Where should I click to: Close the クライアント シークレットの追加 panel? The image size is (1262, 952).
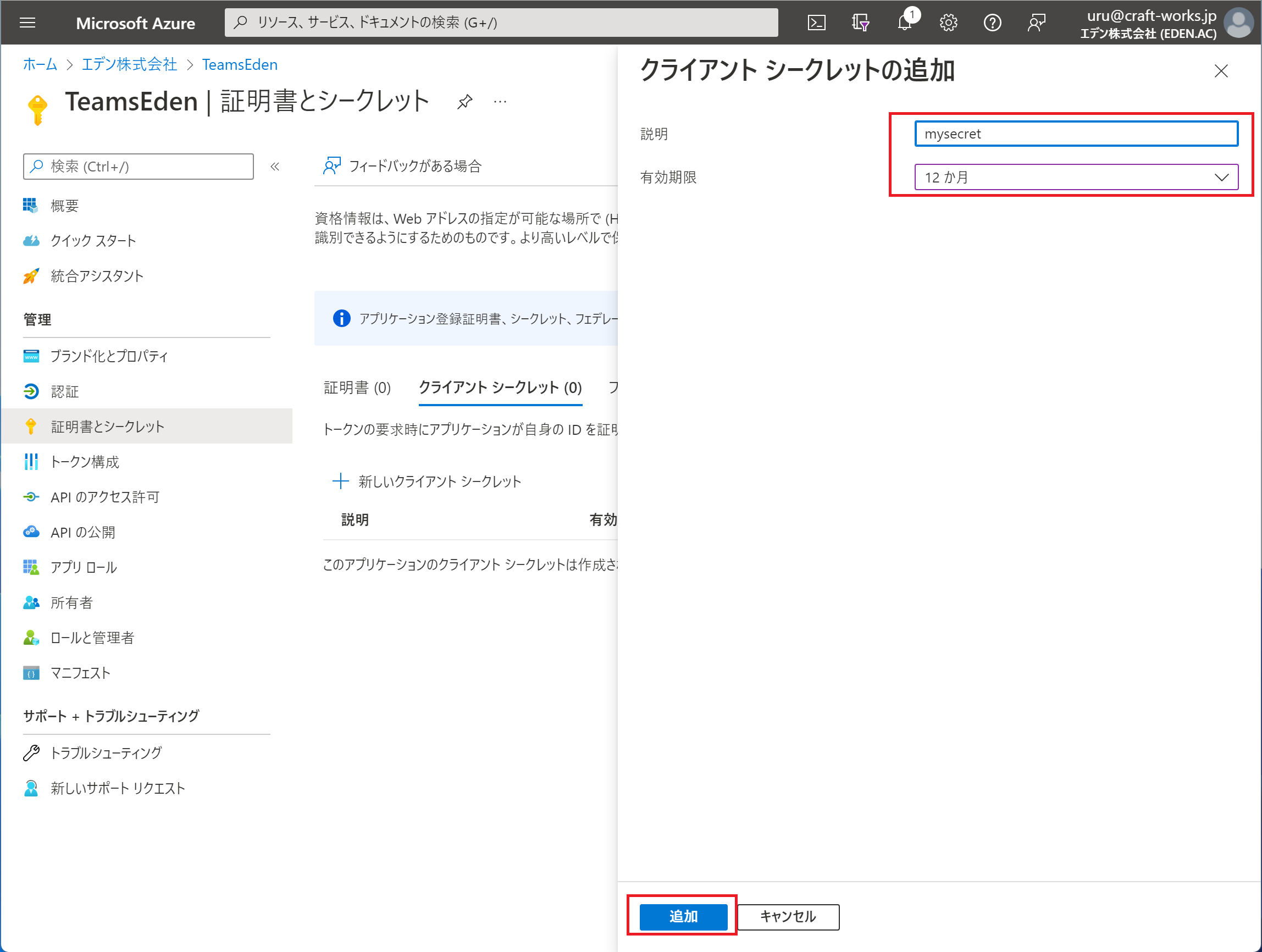[1221, 71]
